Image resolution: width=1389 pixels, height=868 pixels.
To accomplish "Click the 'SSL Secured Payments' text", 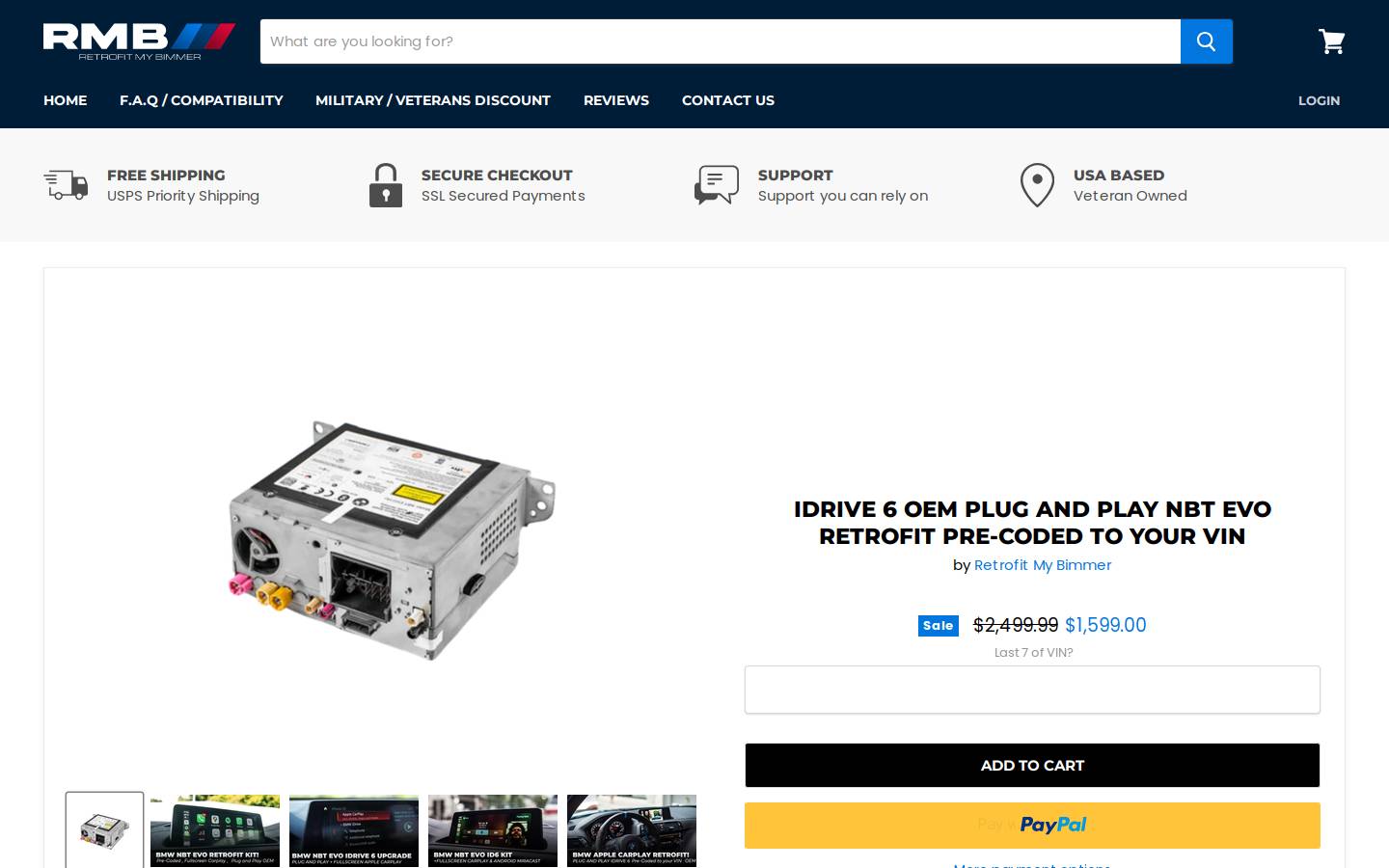I will [504, 196].
